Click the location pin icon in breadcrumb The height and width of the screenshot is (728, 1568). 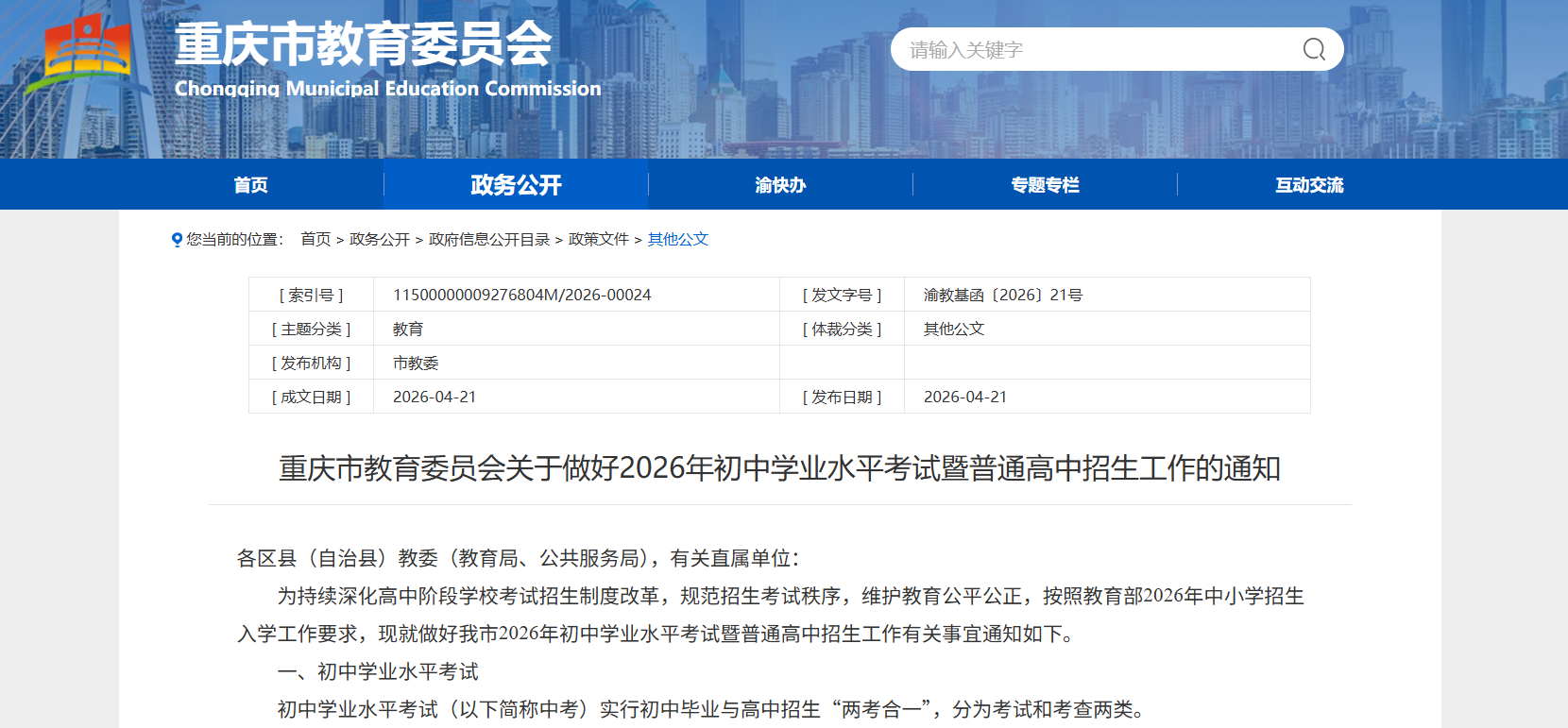click(177, 240)
